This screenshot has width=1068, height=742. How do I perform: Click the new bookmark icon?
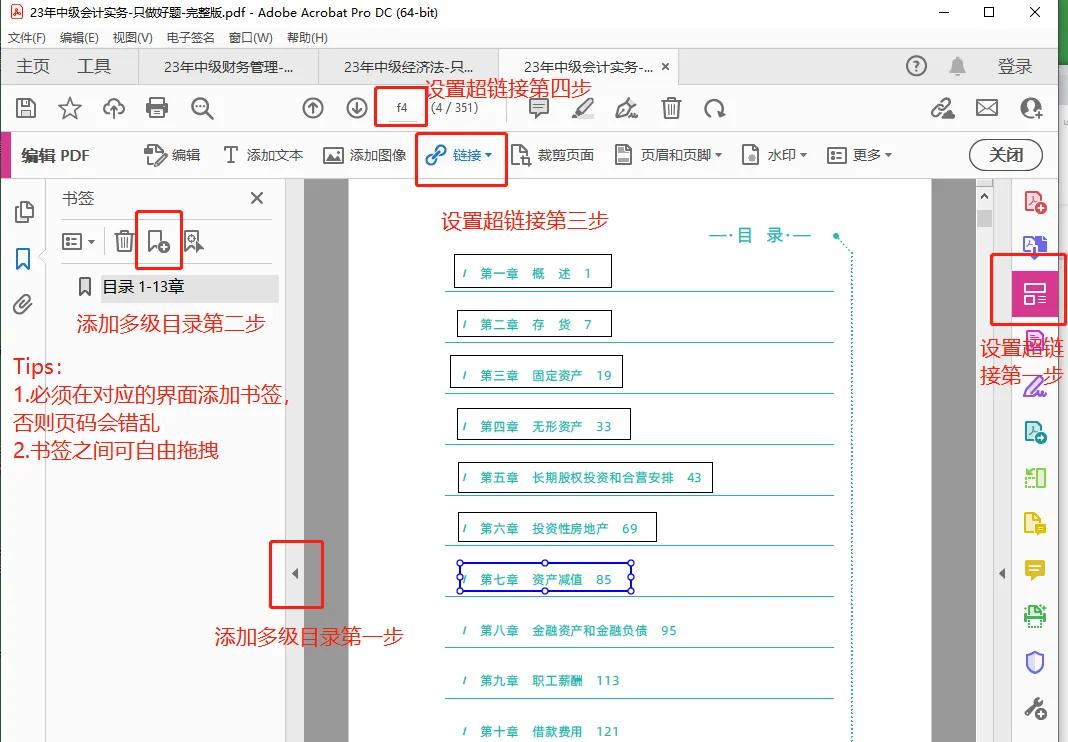pos(158,241)
